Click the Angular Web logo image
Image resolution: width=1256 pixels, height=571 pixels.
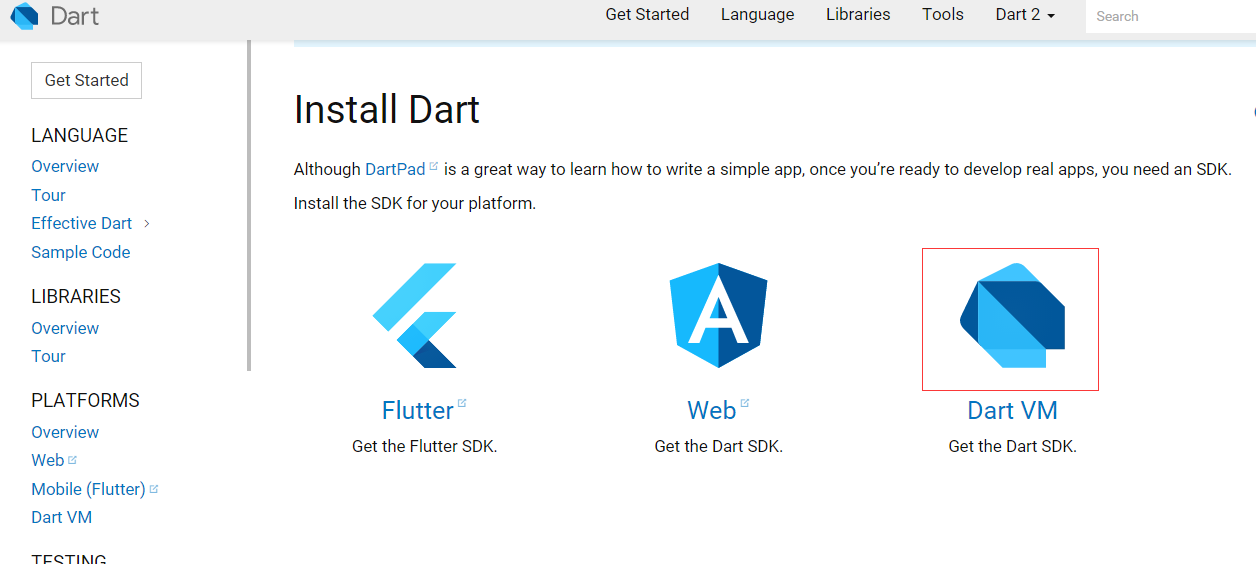(x=718, y=316)
